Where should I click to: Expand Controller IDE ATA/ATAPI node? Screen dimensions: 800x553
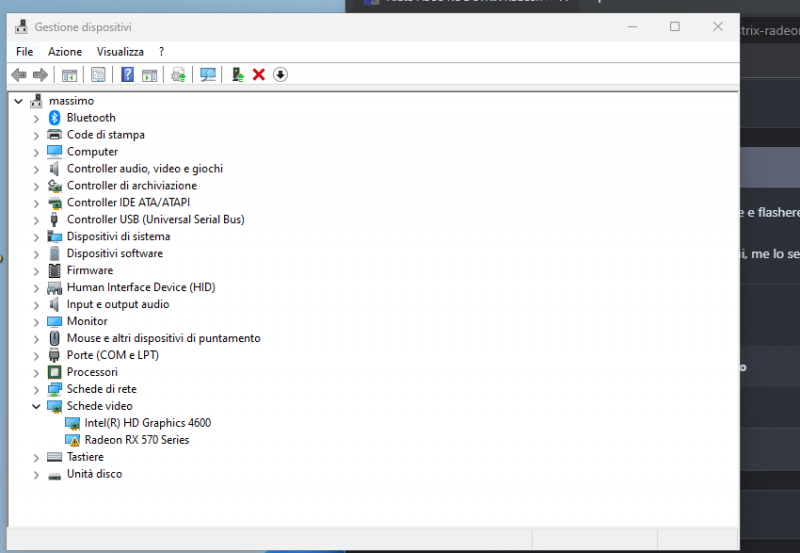[36, 203]
